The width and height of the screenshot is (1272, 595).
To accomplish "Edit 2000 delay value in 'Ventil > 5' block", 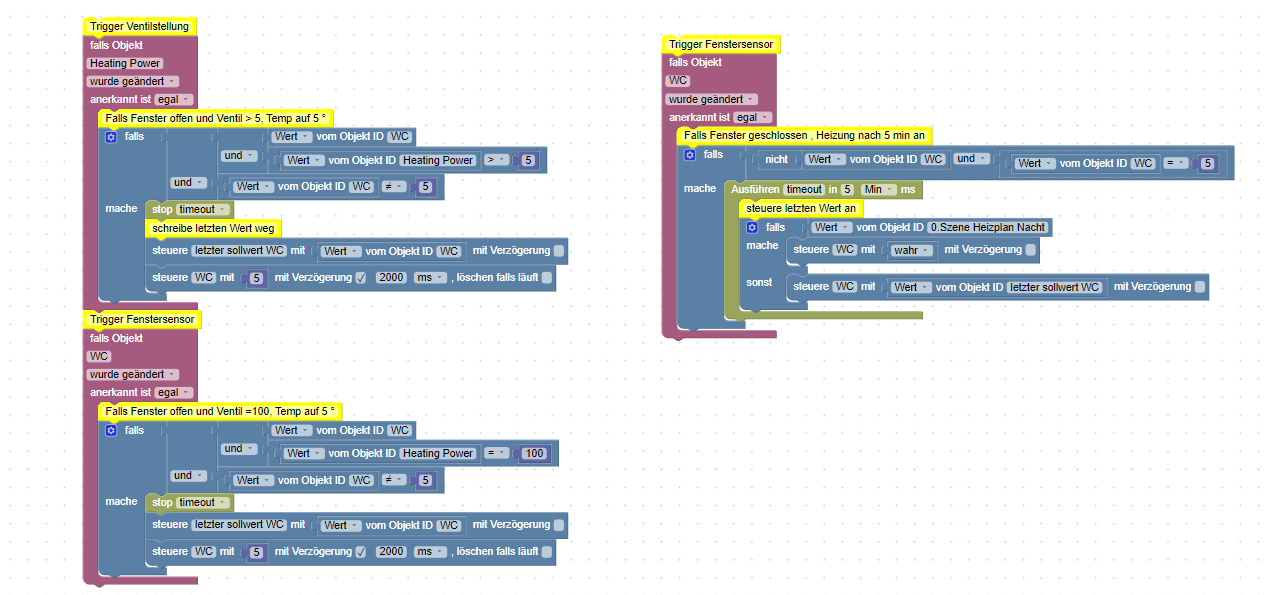I will pos(391,277).
